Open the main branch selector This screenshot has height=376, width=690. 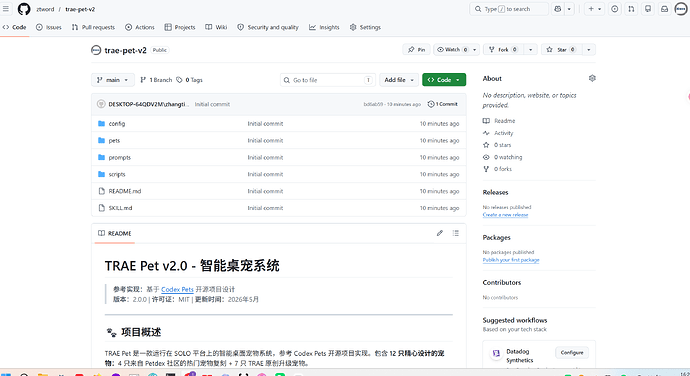pyautogui.click(x=113, y=80)
